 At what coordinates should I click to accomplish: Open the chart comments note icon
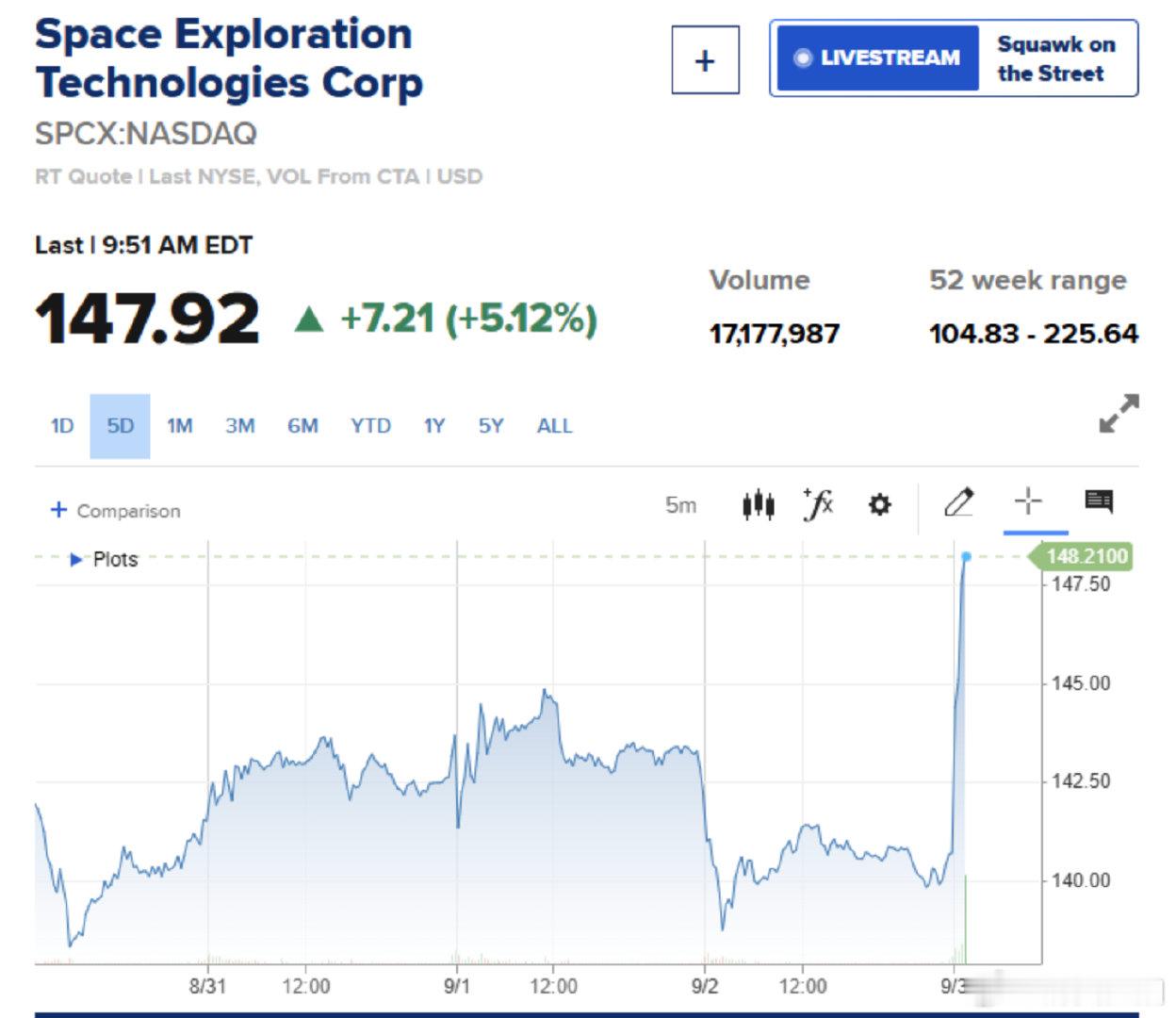coord(1099,501)
